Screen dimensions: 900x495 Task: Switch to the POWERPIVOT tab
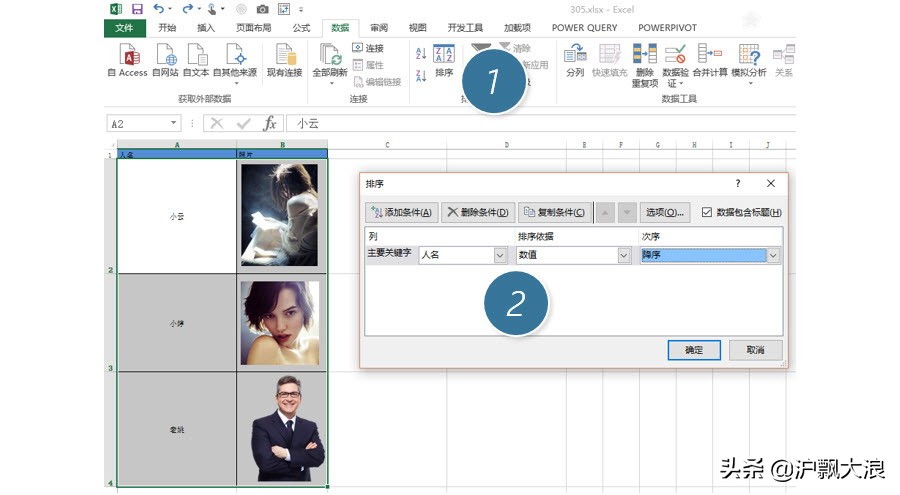point(667,28)
